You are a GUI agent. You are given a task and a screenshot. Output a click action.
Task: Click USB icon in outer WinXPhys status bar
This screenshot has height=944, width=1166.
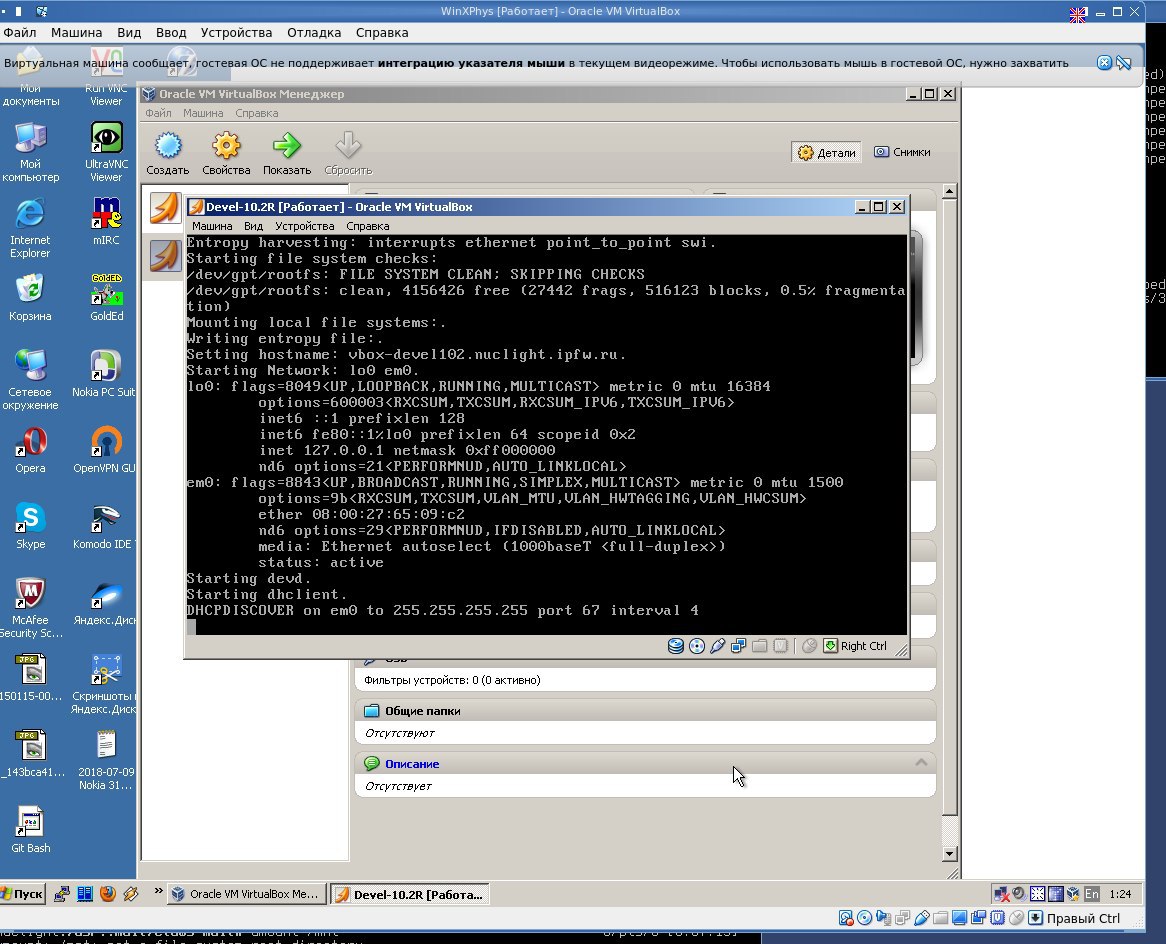click(921, 918)
